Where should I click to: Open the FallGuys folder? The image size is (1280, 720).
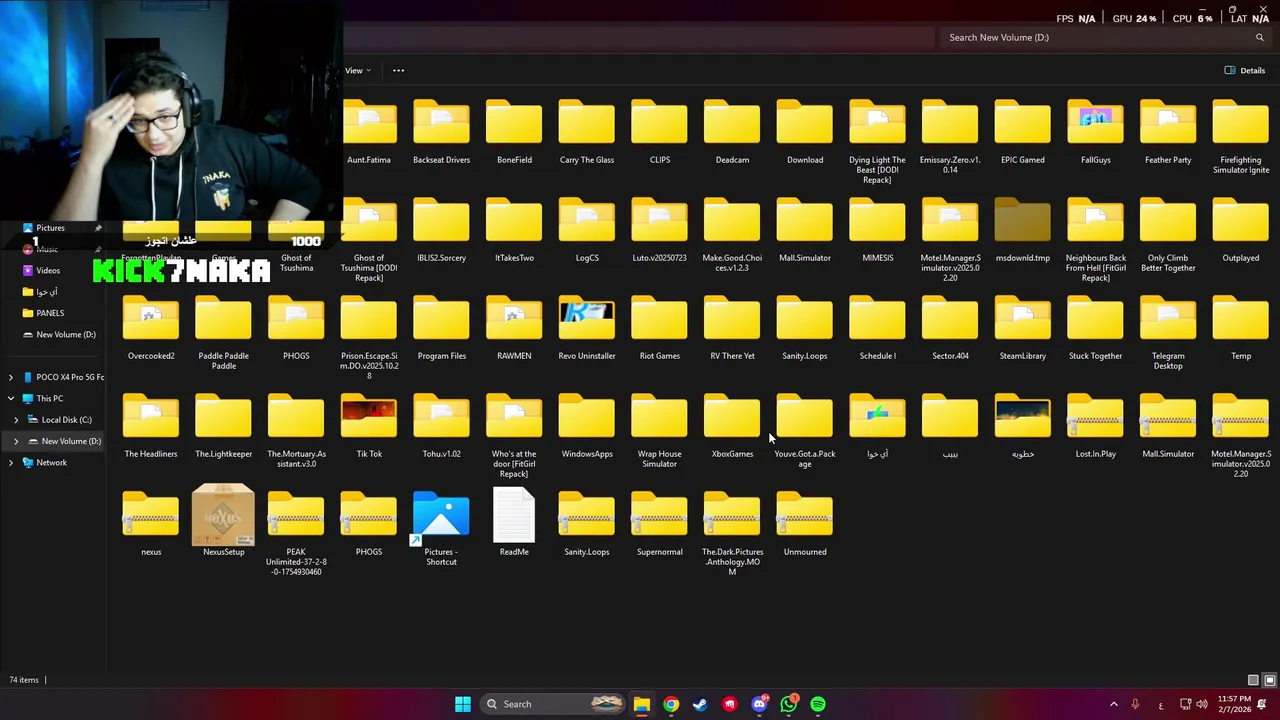tap(1096, 132)
